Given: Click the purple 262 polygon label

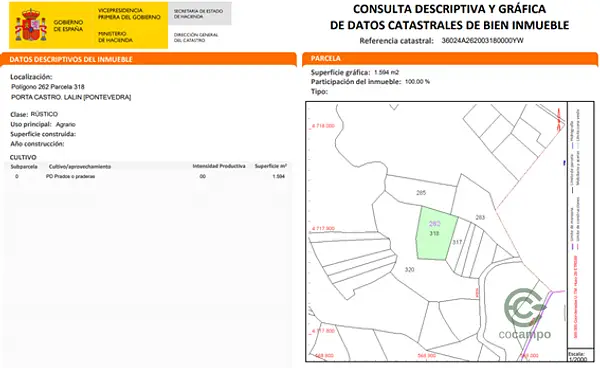Looking at the screenshot, I should [x=434, y=224].
